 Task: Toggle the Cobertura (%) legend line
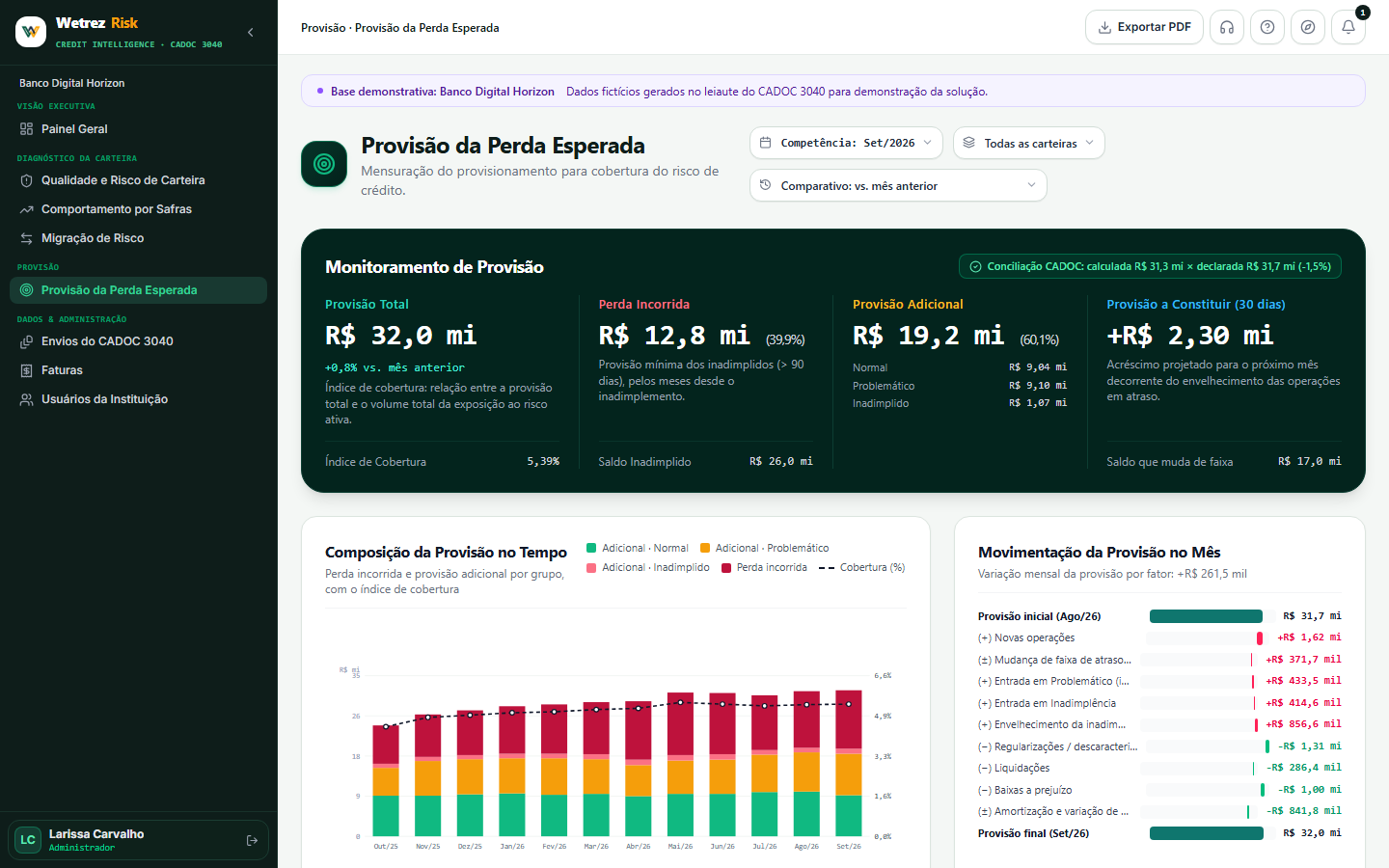tap(862, 567)
